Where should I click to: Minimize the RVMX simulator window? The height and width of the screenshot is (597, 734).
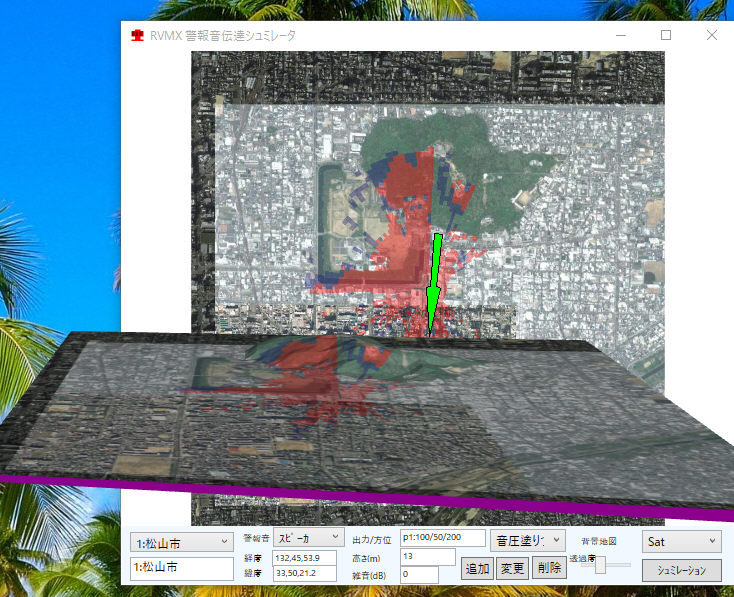click(620, 35)
